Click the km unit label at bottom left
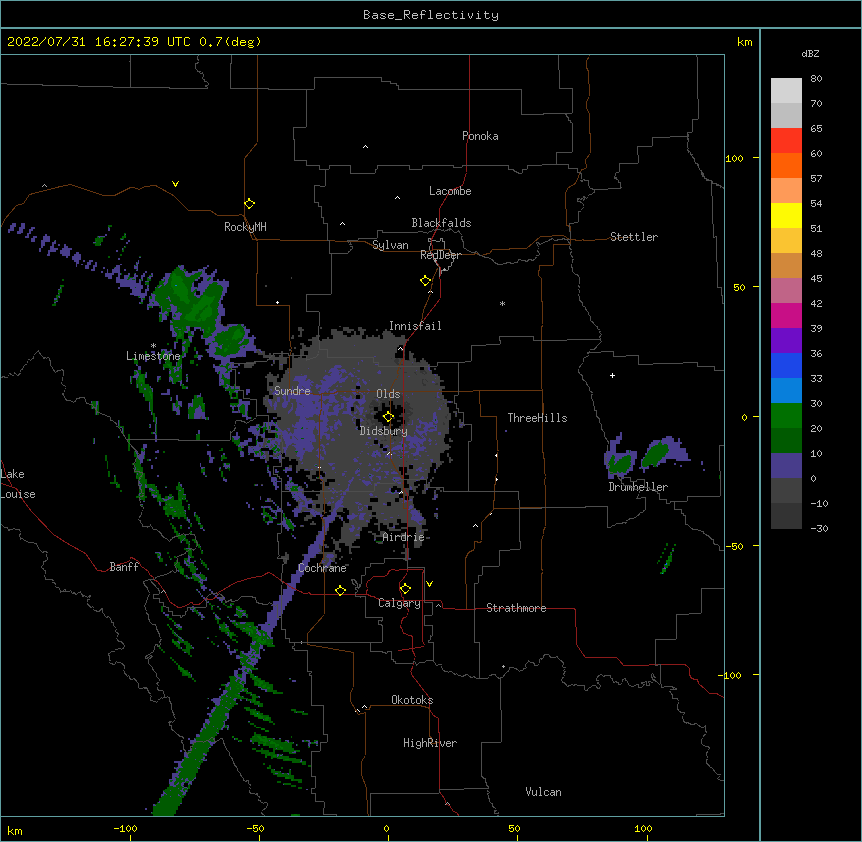This screenshot has height=842, width=862. point(15,831)
